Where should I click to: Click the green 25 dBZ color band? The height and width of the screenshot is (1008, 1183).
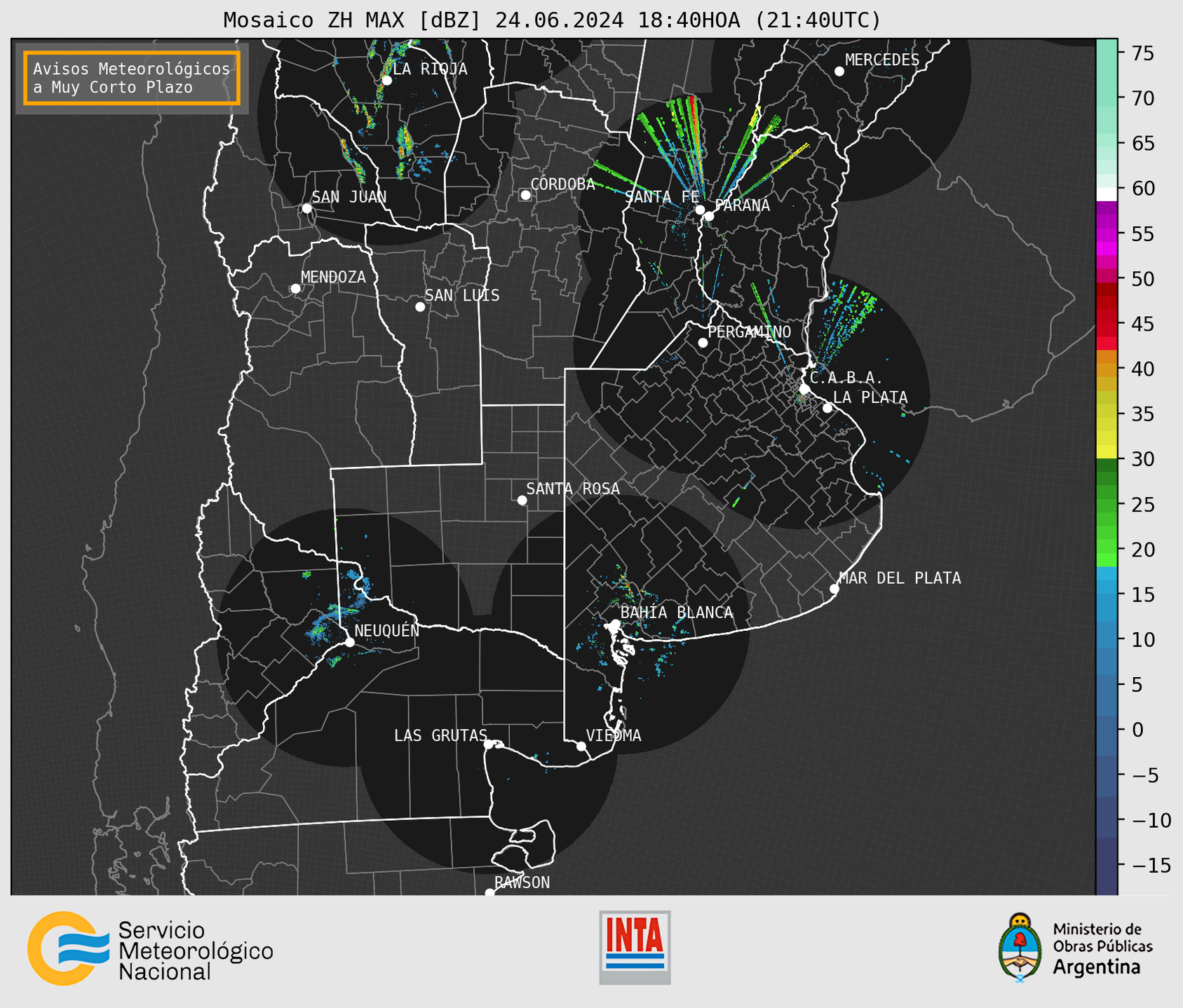coord(1107,505)
